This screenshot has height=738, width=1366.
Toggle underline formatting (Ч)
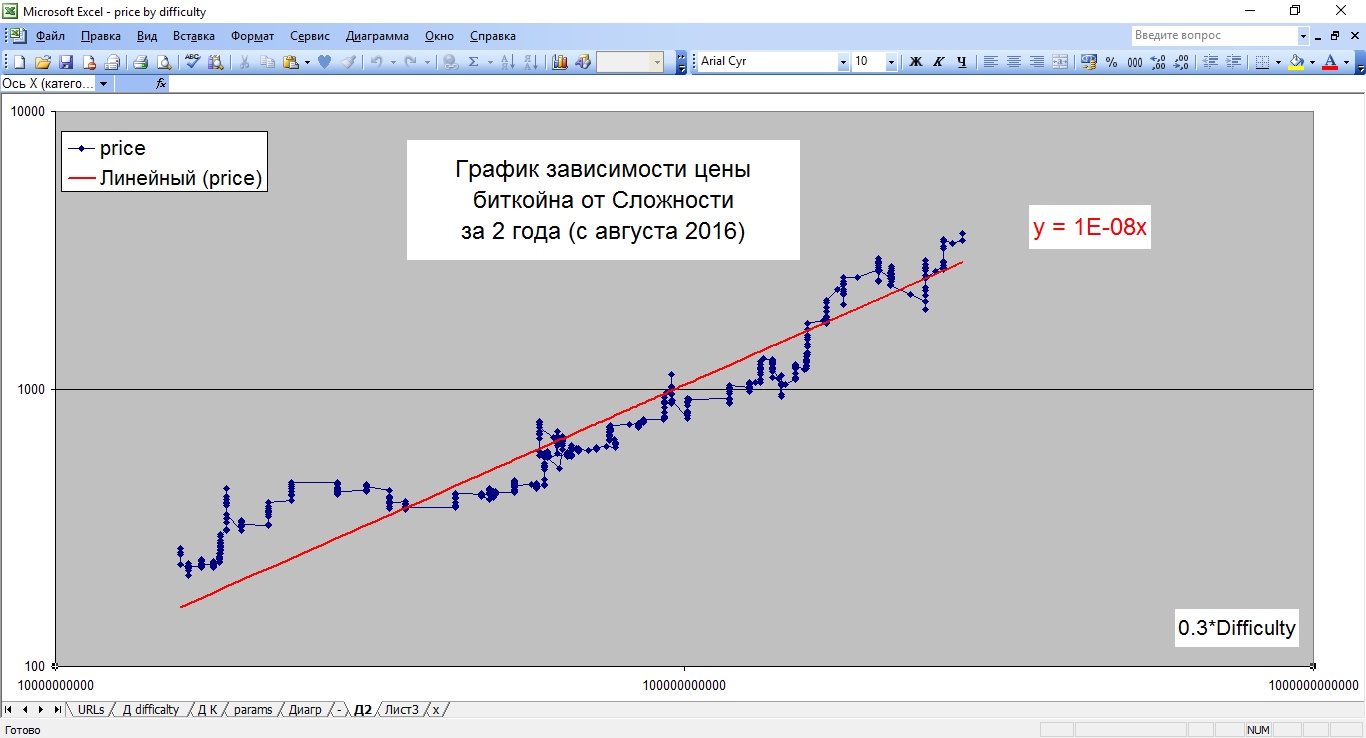point(961,62)
